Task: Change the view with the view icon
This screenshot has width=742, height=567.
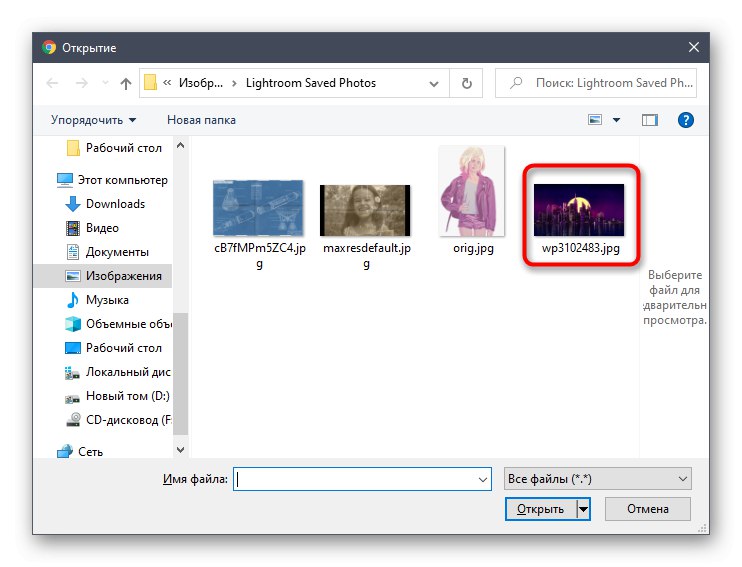Action: [x=595, y=120]
